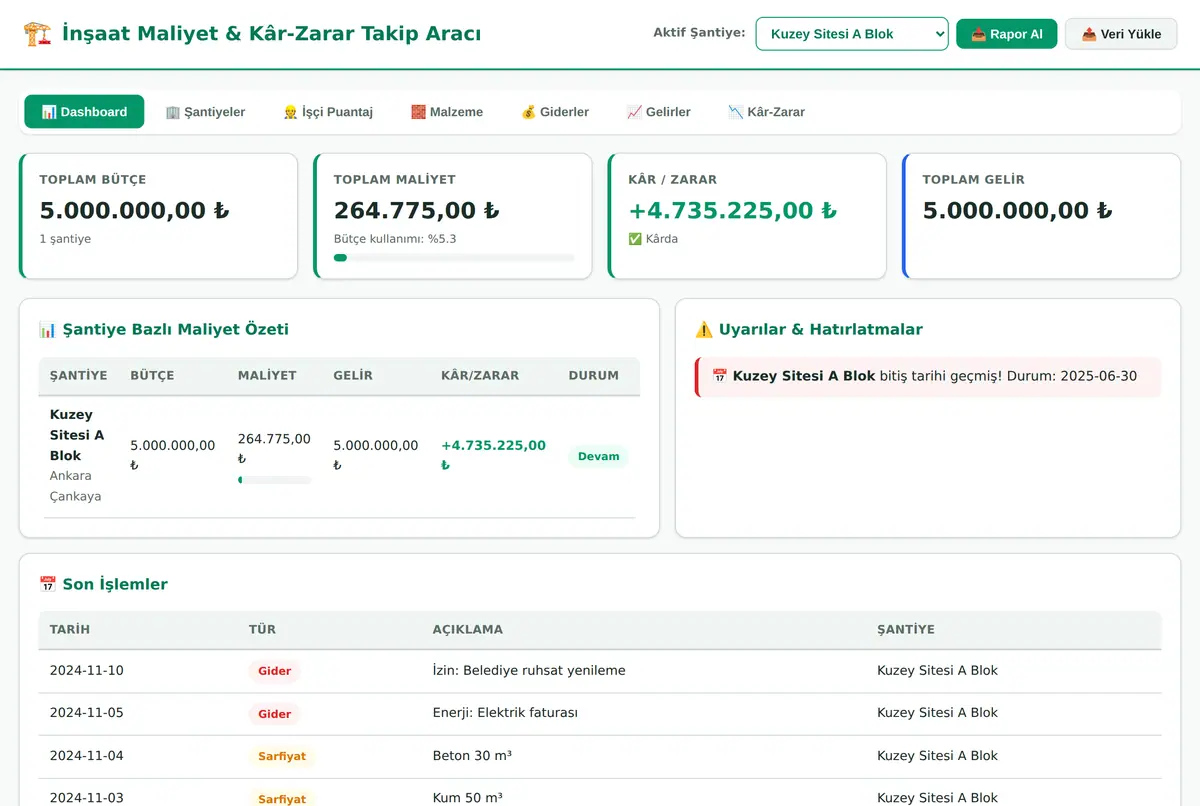Click the Sarfiyat badge for 2024-11-04
This screenshot has height=806, width=1200.
(282, 757)
